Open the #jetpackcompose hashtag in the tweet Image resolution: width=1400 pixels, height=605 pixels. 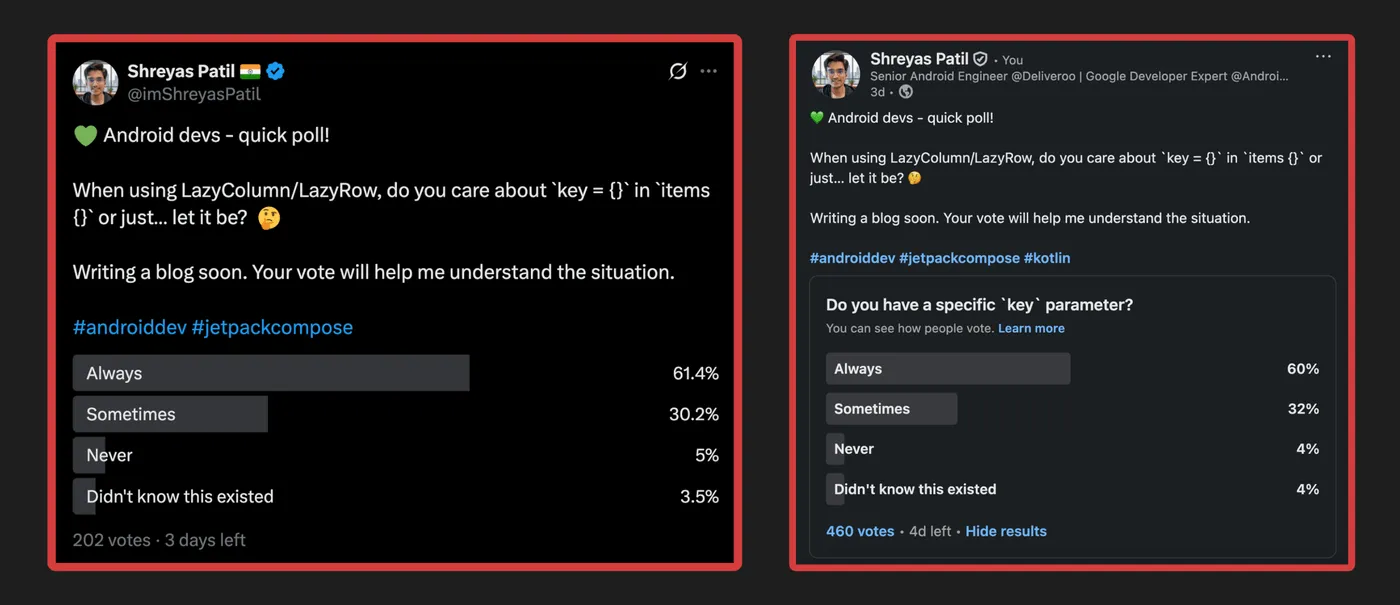pos(272,327)
